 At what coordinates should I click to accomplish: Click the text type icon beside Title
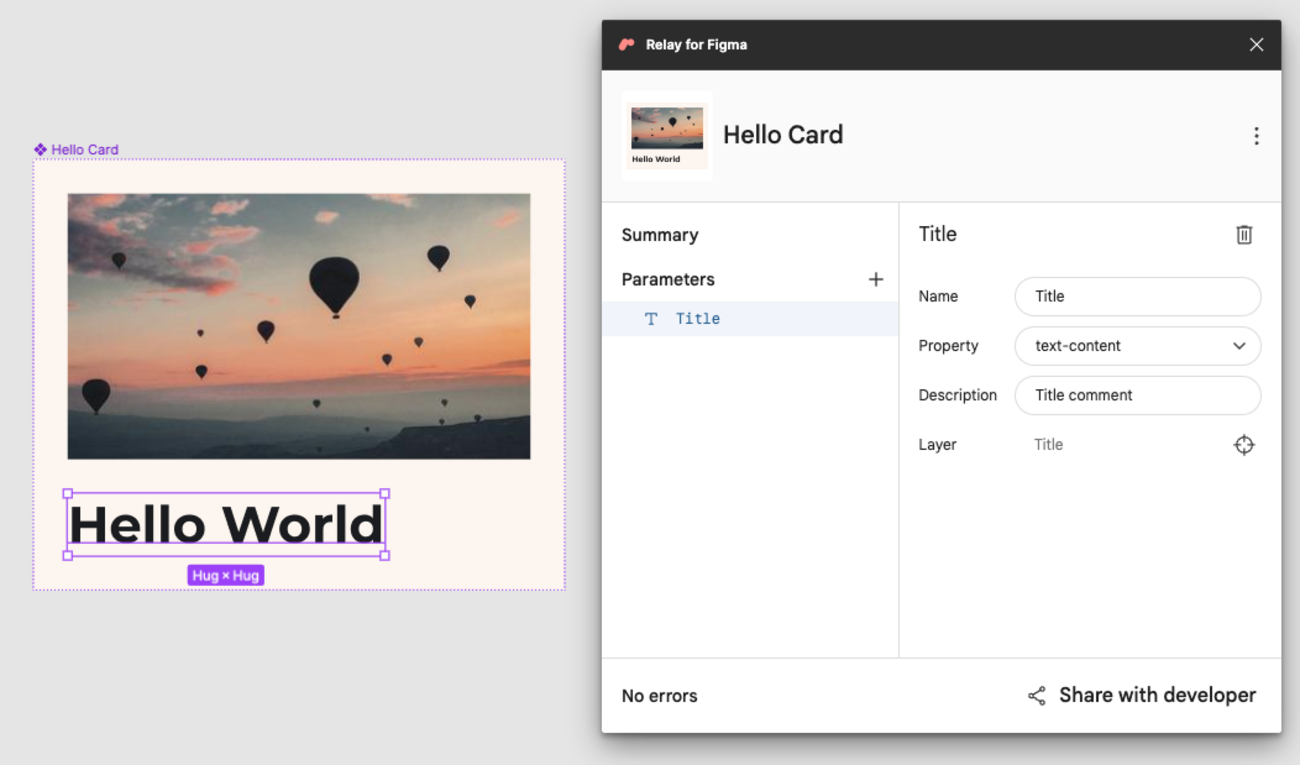tap(651, 319)
